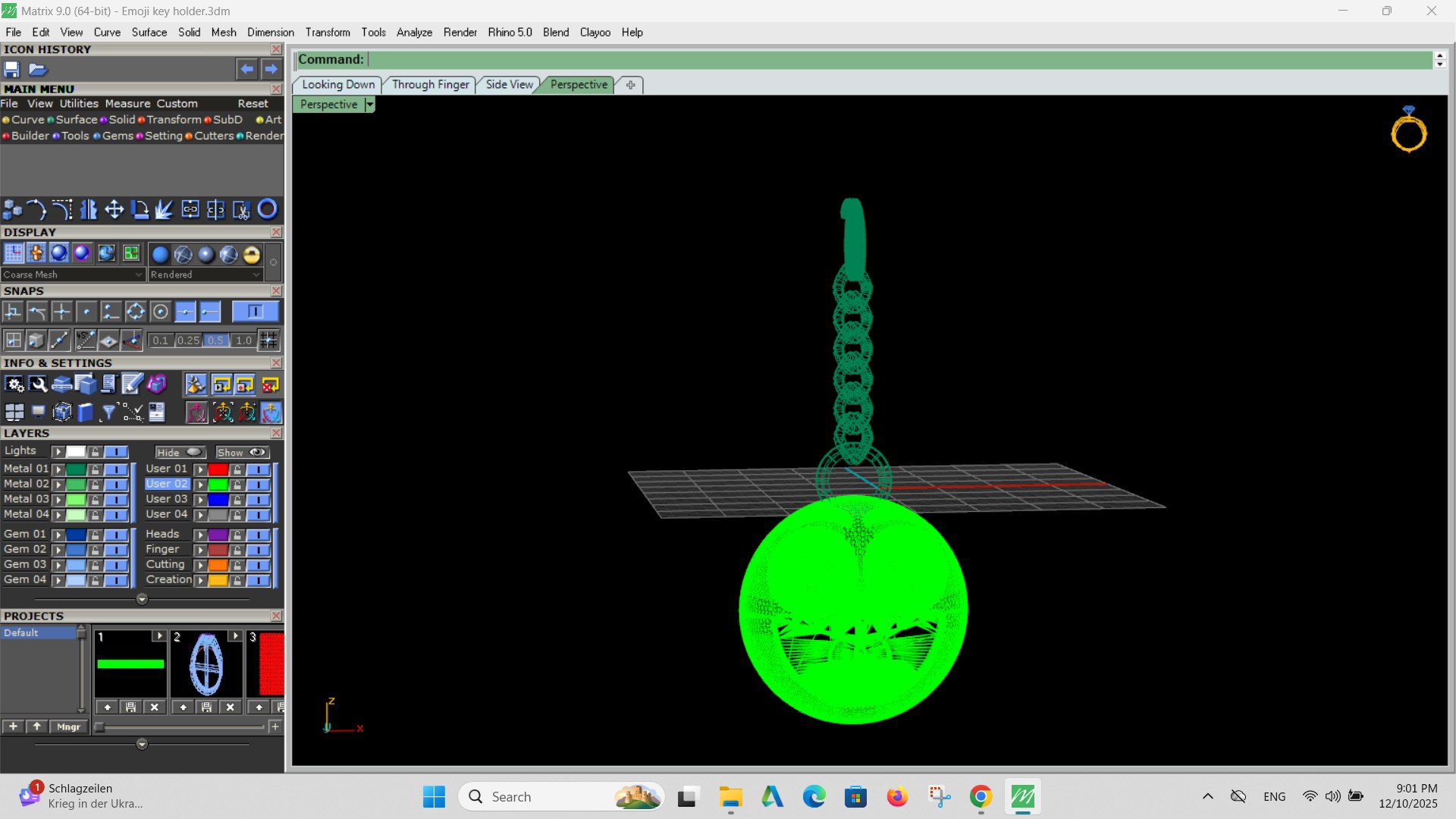
Task: Toggle the center snap with circle icon
Action: (160, 312)
